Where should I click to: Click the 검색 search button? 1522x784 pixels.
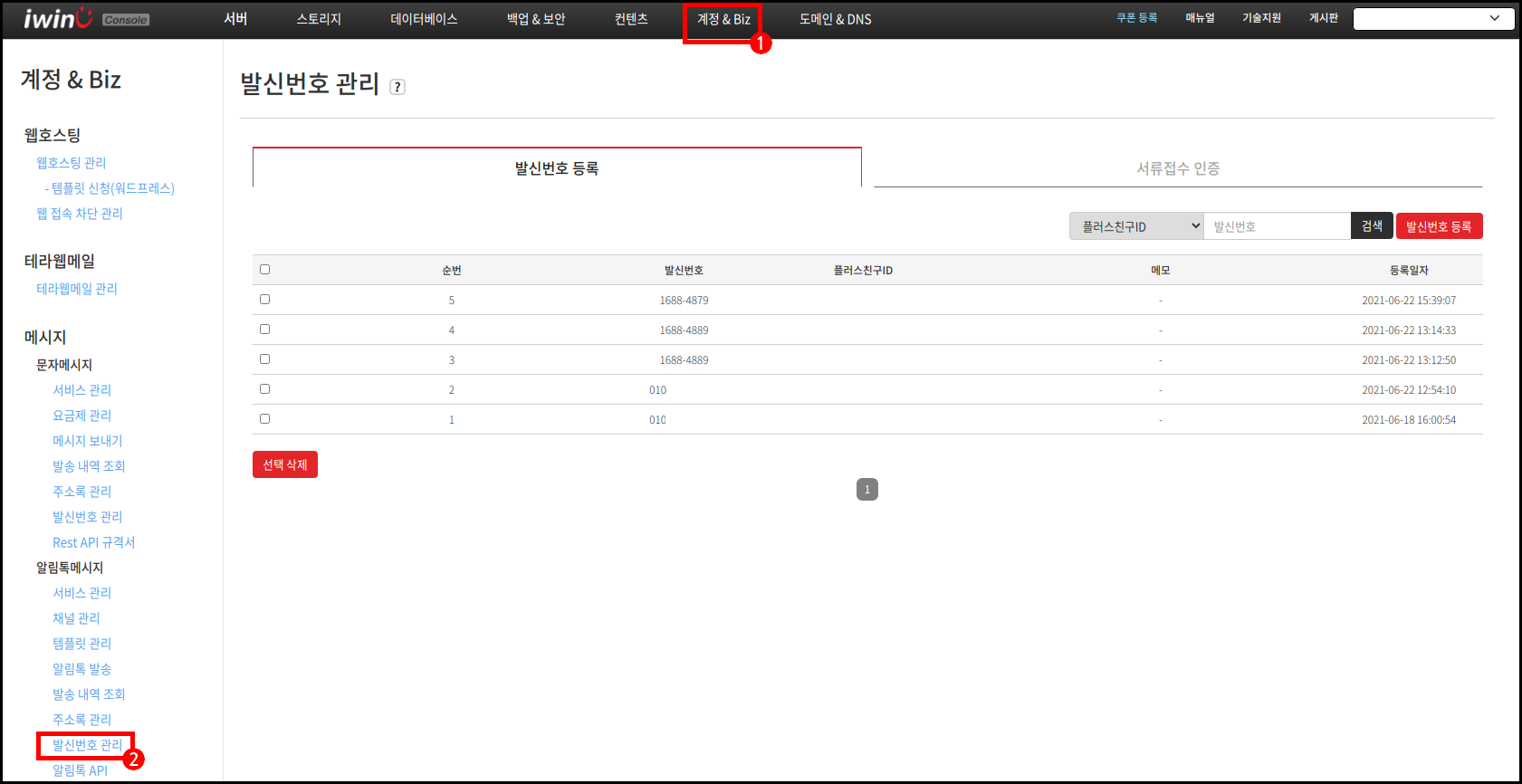[x=1372, y=226]
